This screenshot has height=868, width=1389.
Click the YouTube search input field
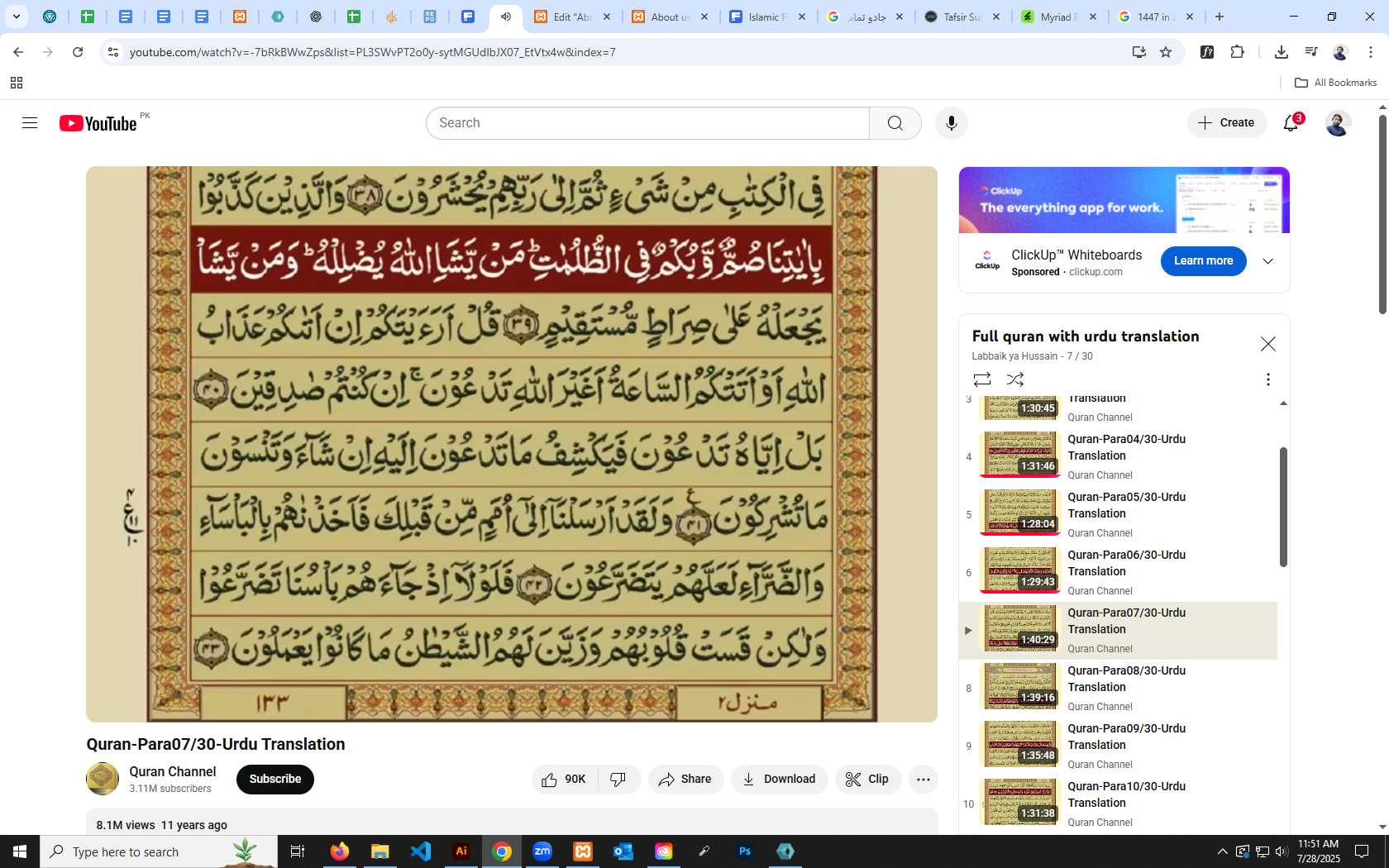click(647, 123)
